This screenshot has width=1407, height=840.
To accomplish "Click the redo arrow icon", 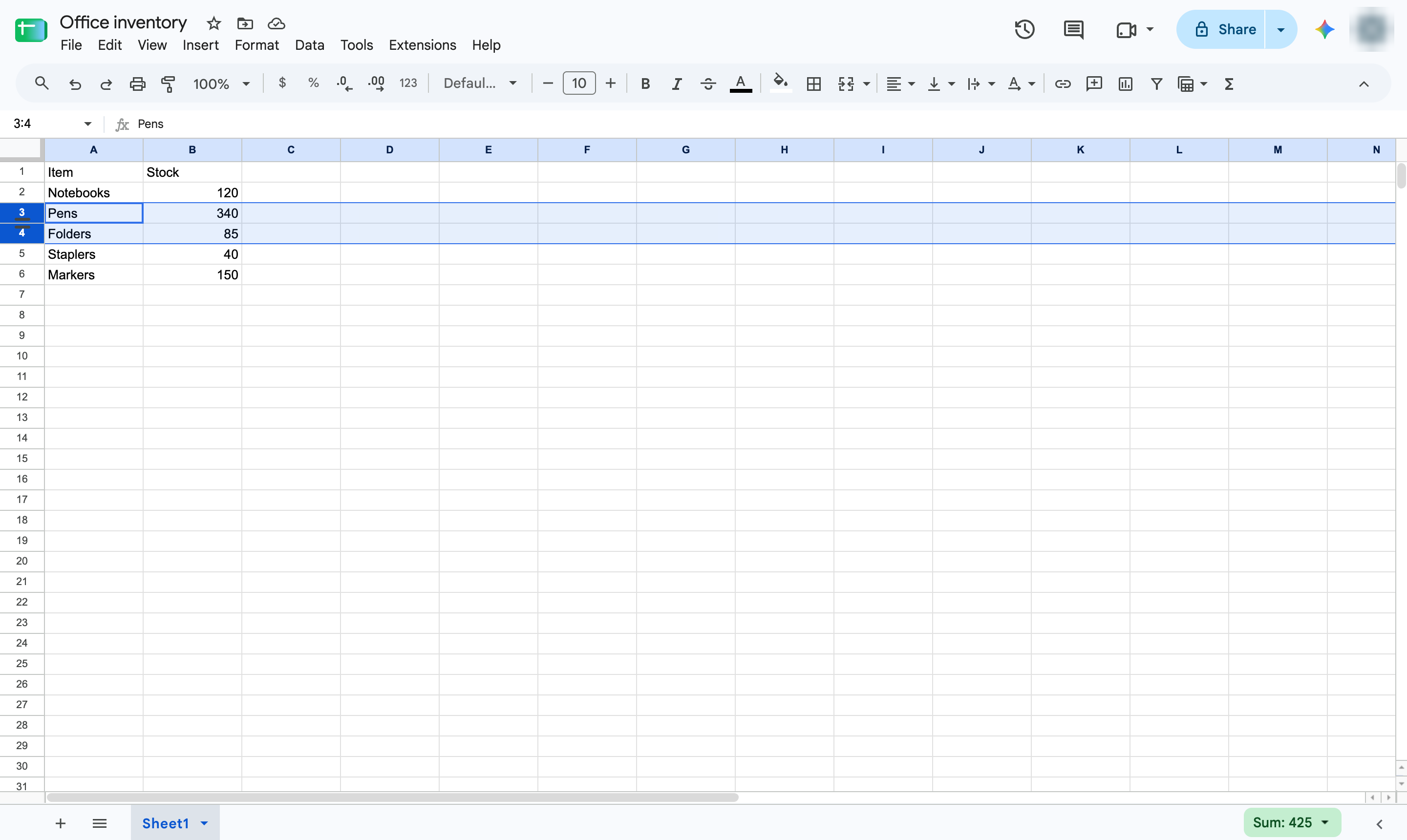I will click(106, 84).
